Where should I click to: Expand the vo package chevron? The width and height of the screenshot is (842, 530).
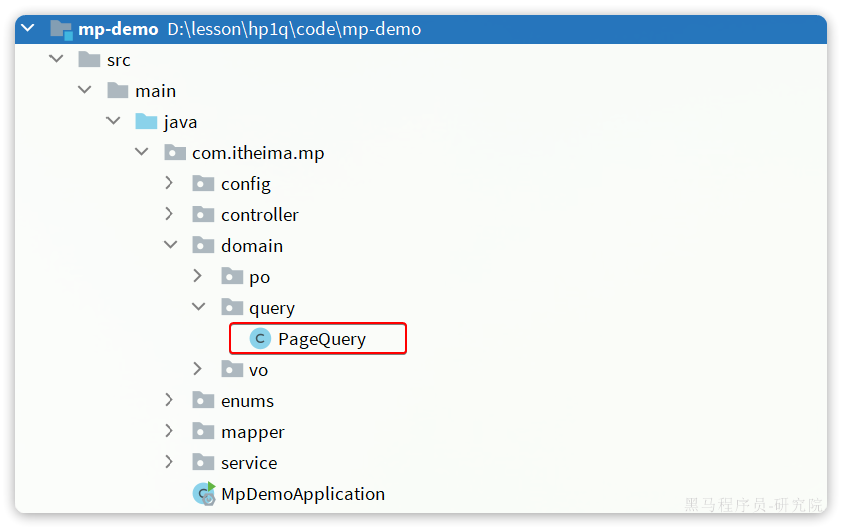(198, 369)
